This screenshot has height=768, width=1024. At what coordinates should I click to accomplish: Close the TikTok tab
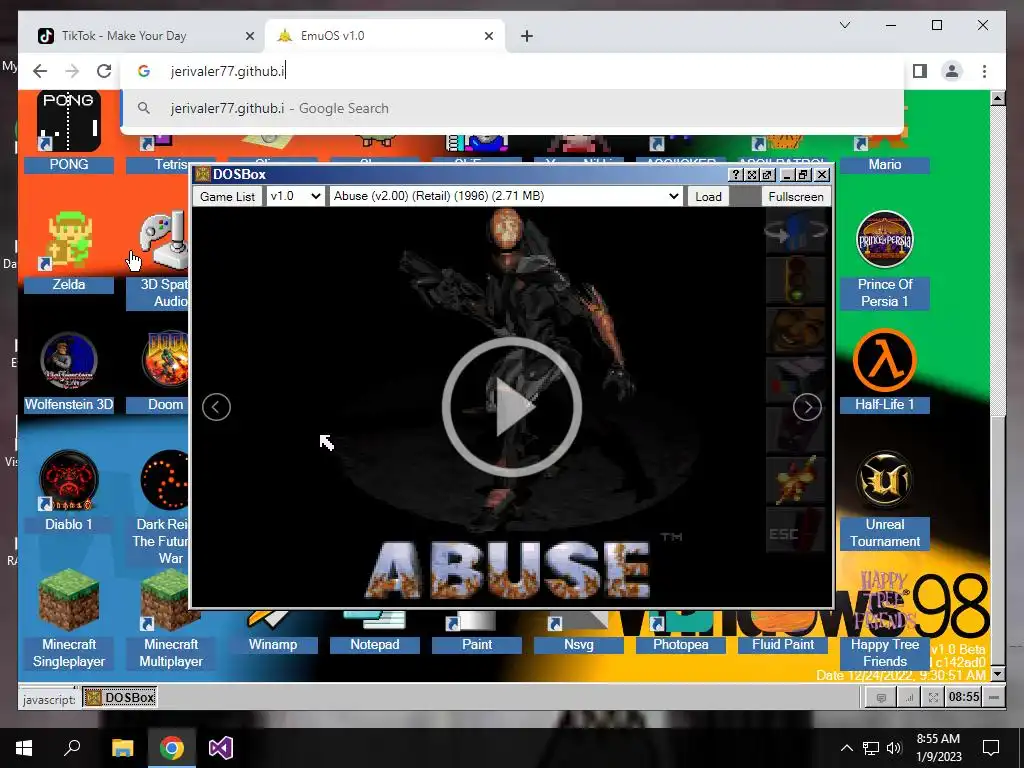[x=249, y=36]
